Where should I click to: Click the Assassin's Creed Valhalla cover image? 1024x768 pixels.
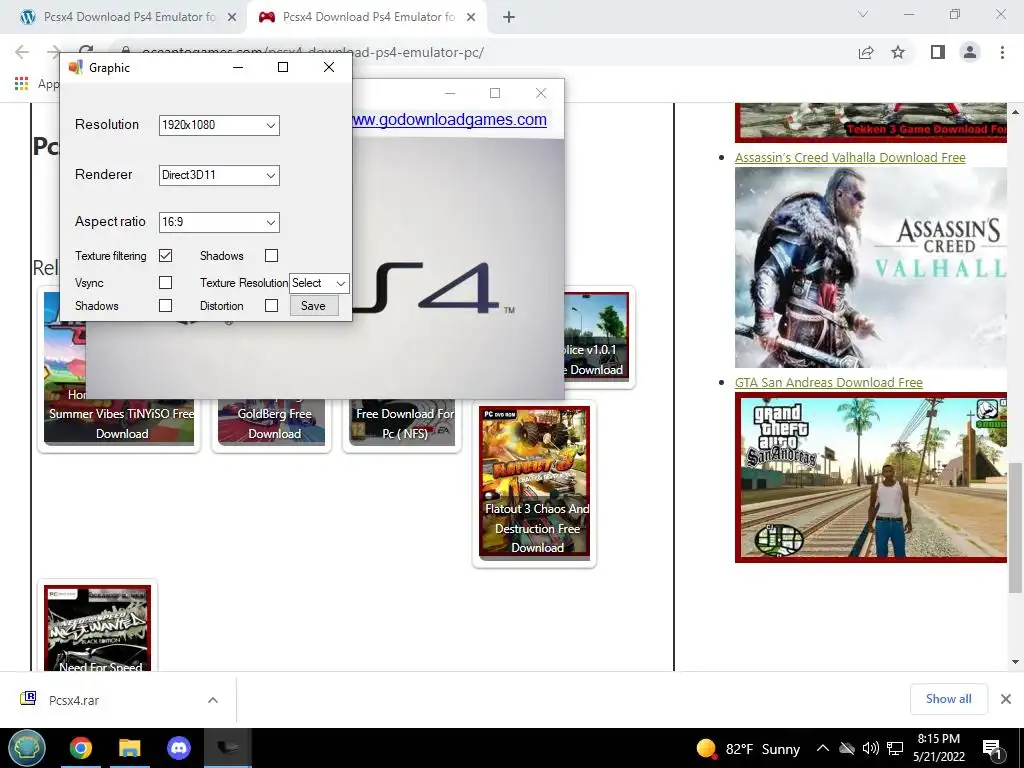coord(871,268)
